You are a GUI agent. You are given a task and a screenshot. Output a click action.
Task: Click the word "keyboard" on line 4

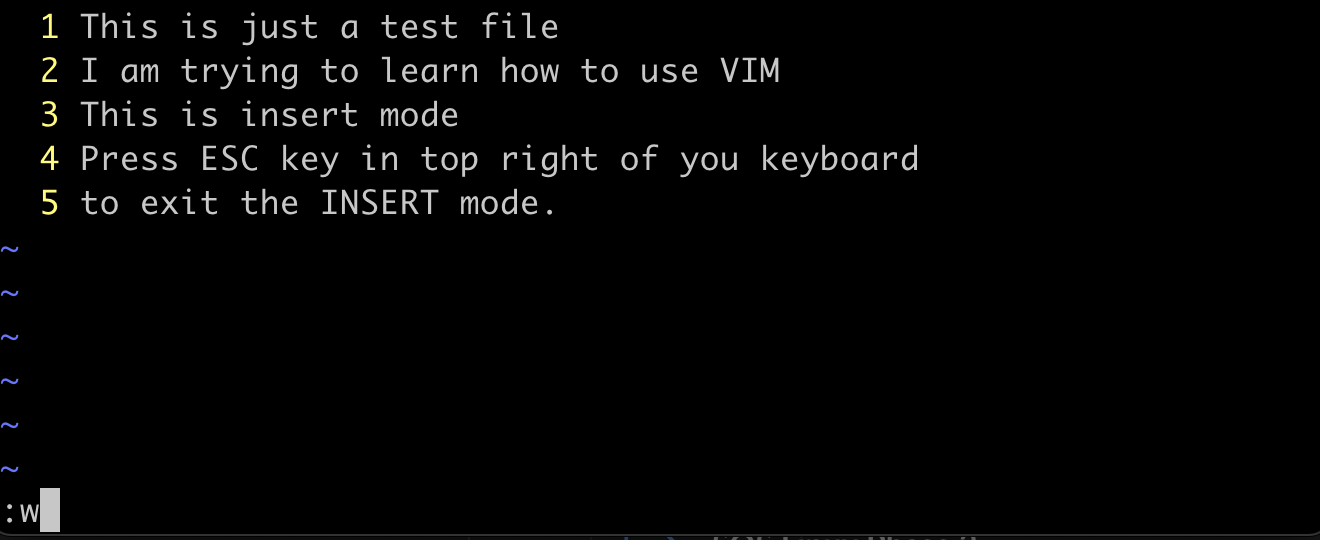click(839, 159)
